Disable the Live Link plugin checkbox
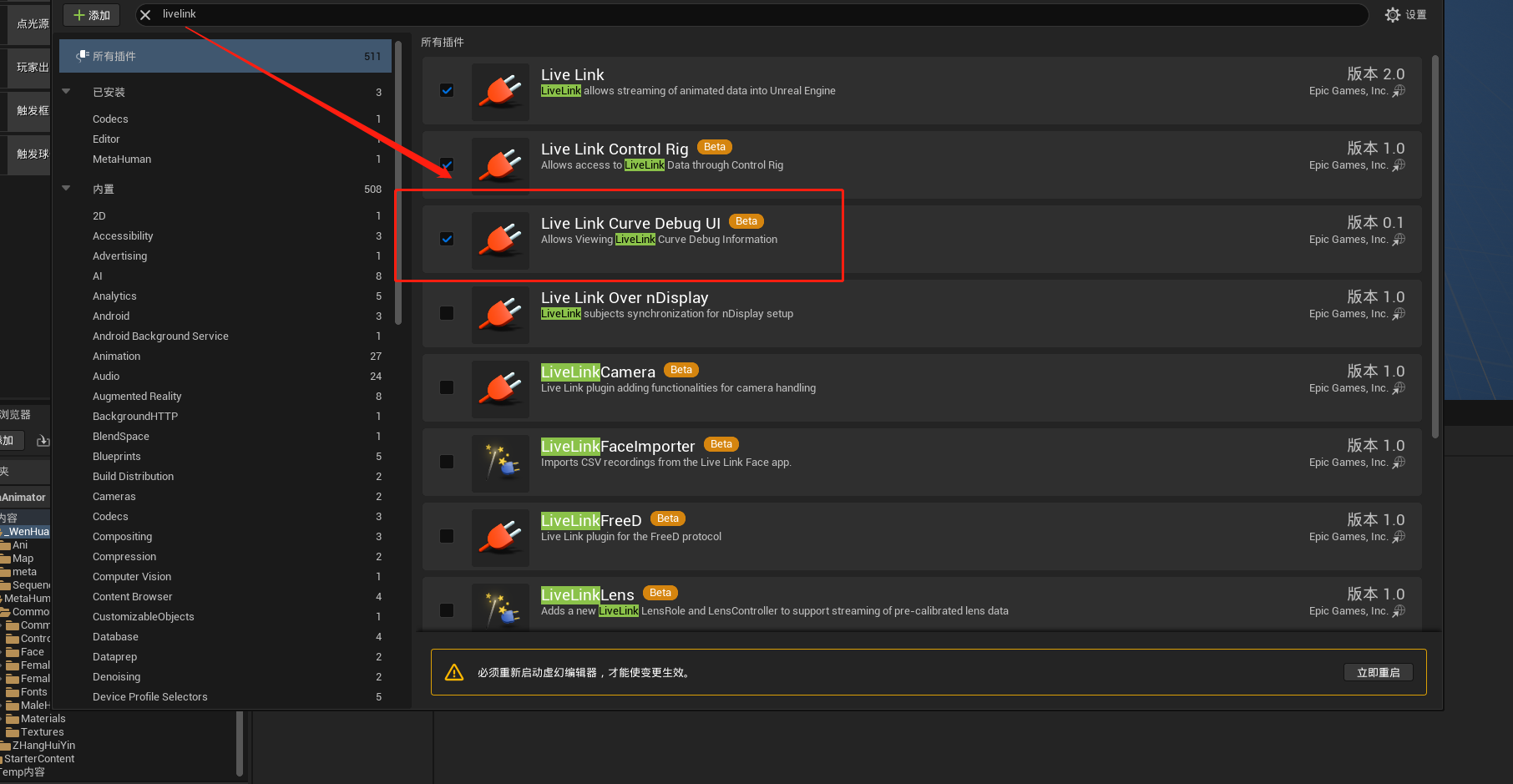Viewport: 1513px width, 784px height. pyautogui.click(x=447, y=90)
